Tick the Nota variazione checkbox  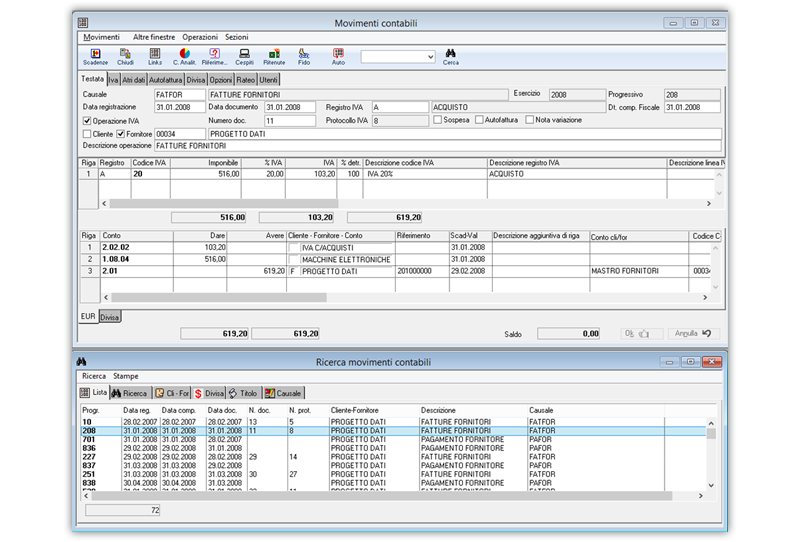point(529,120)
